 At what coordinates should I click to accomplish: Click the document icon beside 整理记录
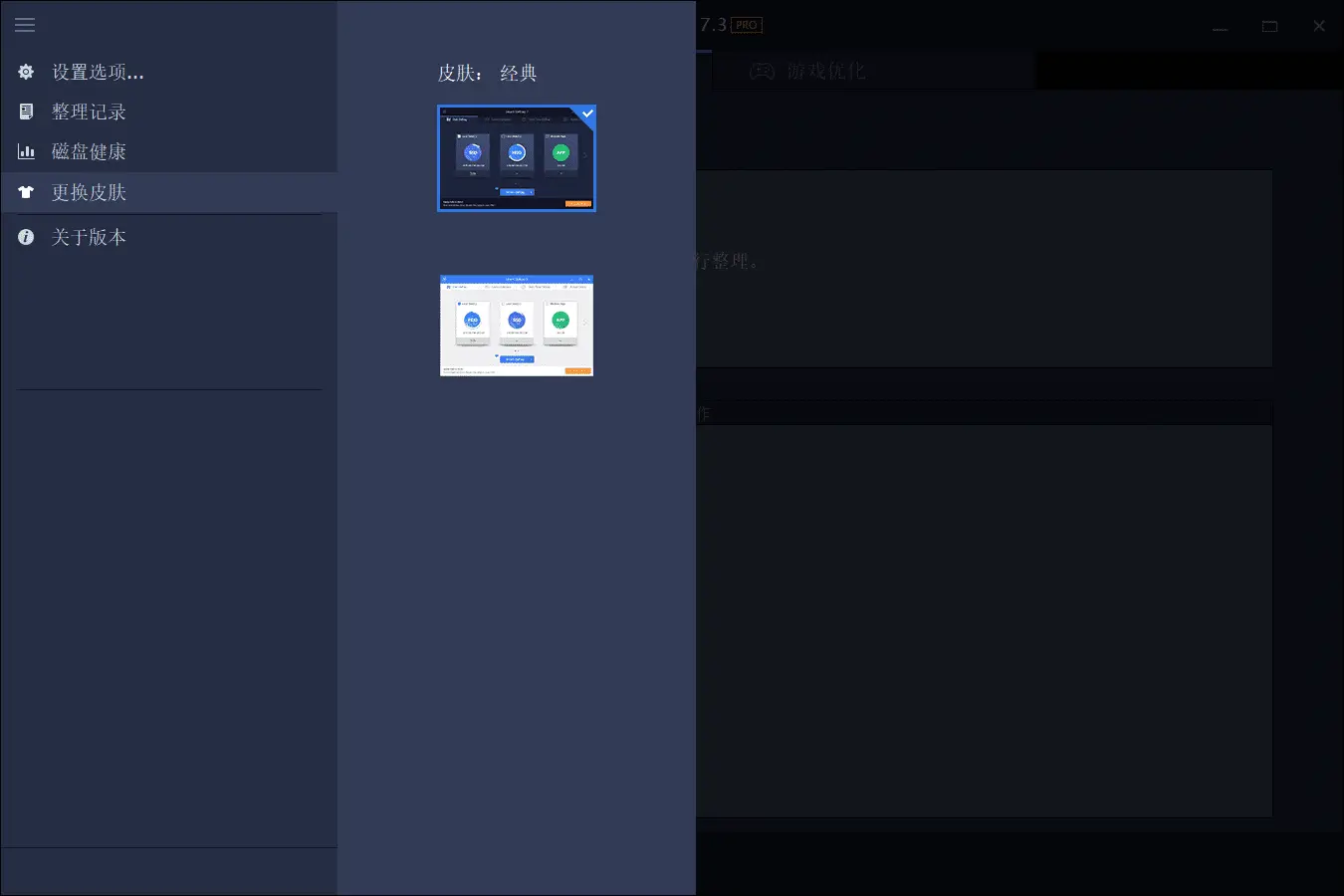(25, 112)
